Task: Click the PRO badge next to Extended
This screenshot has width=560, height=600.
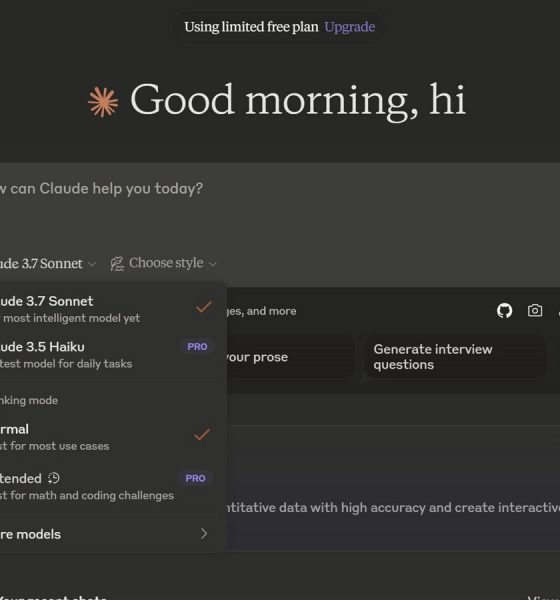Action: click(x=195, y=478)
